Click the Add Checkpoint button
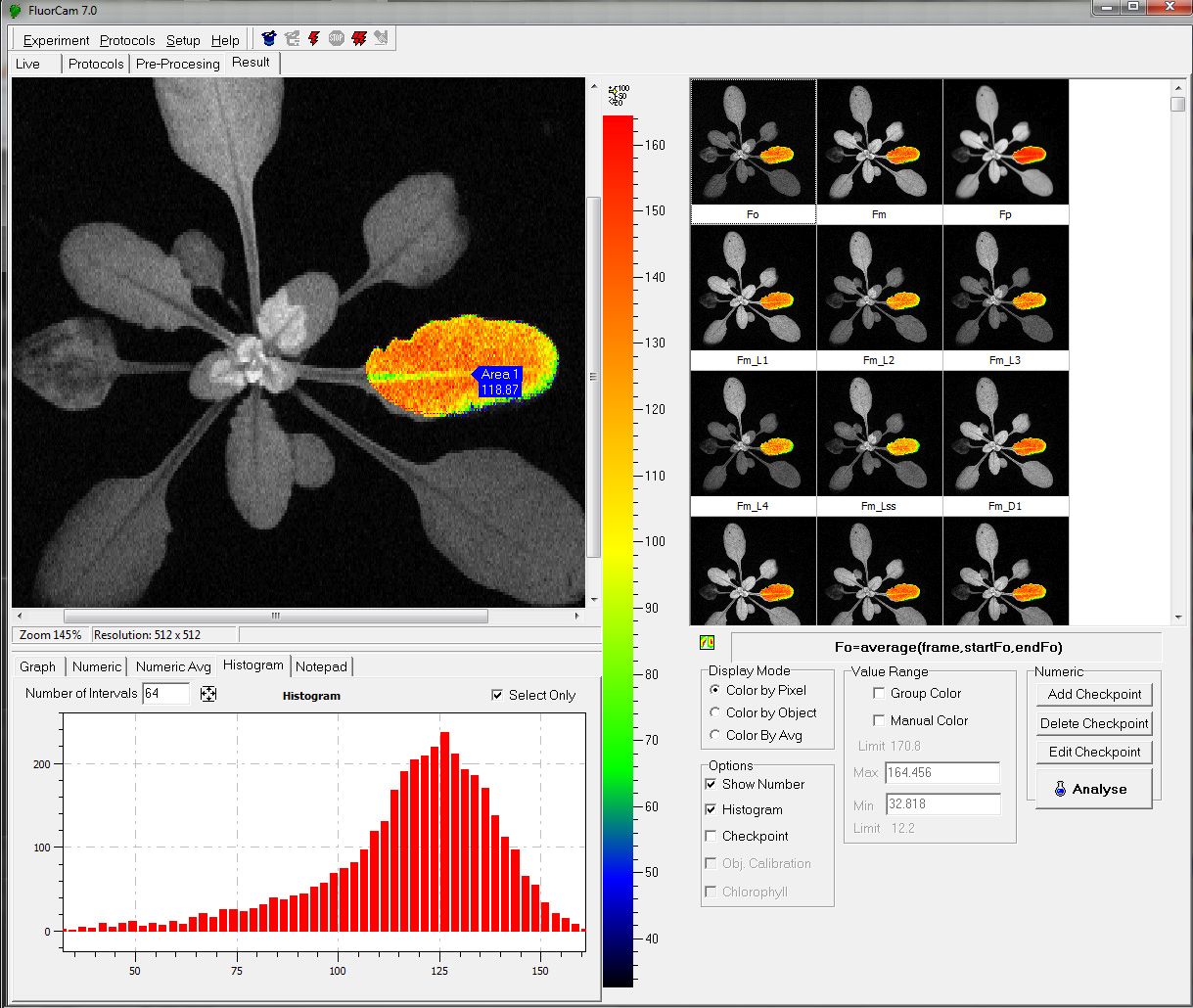The height and width of the screenshot is (1008, 1193). pos(1094,694)
